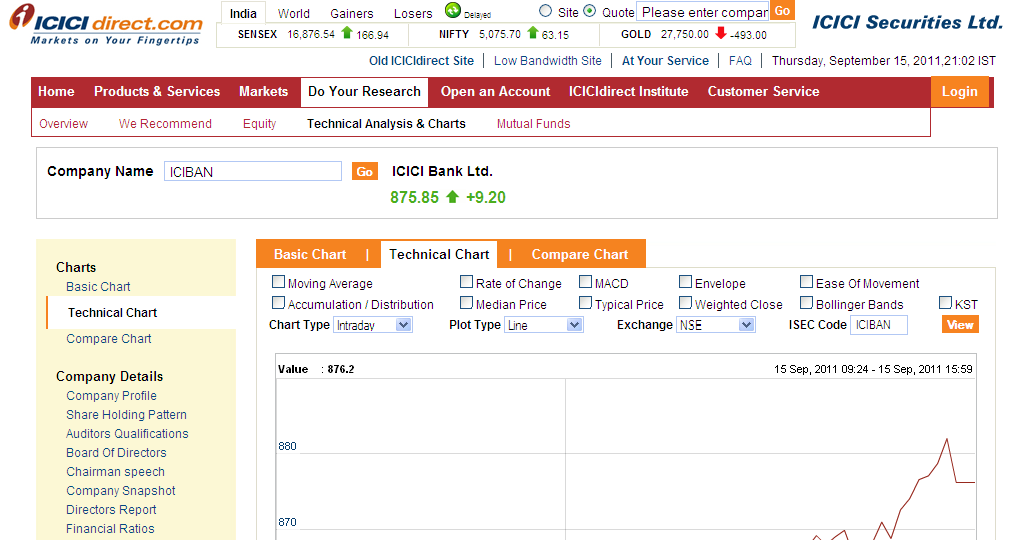1010x540 pixels.
Task: Click the orange View button
Action: tap(960, 325)
